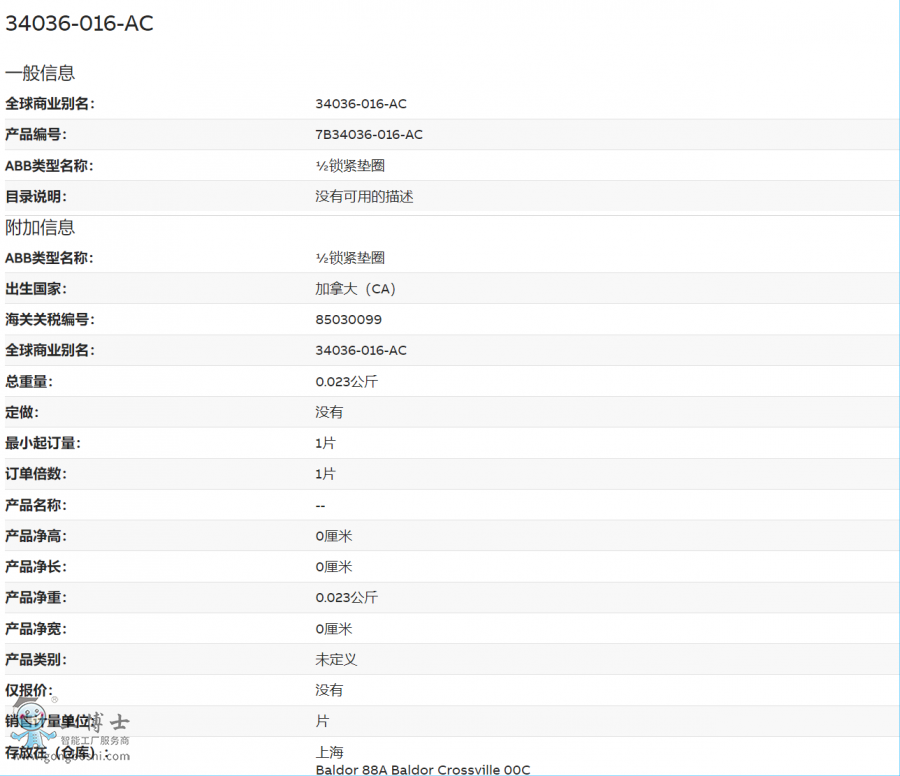Click the country of origin 加拿大（CA）
The height and width of the screenshot is (776, 900).
pos(356,289)
